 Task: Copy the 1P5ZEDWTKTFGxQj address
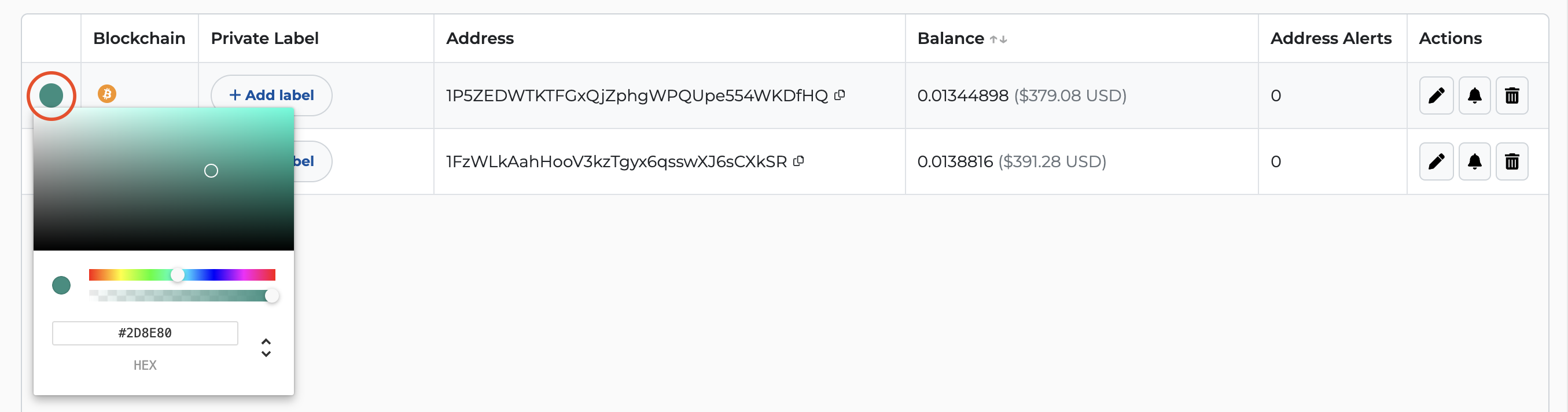[x=840, y=95]
